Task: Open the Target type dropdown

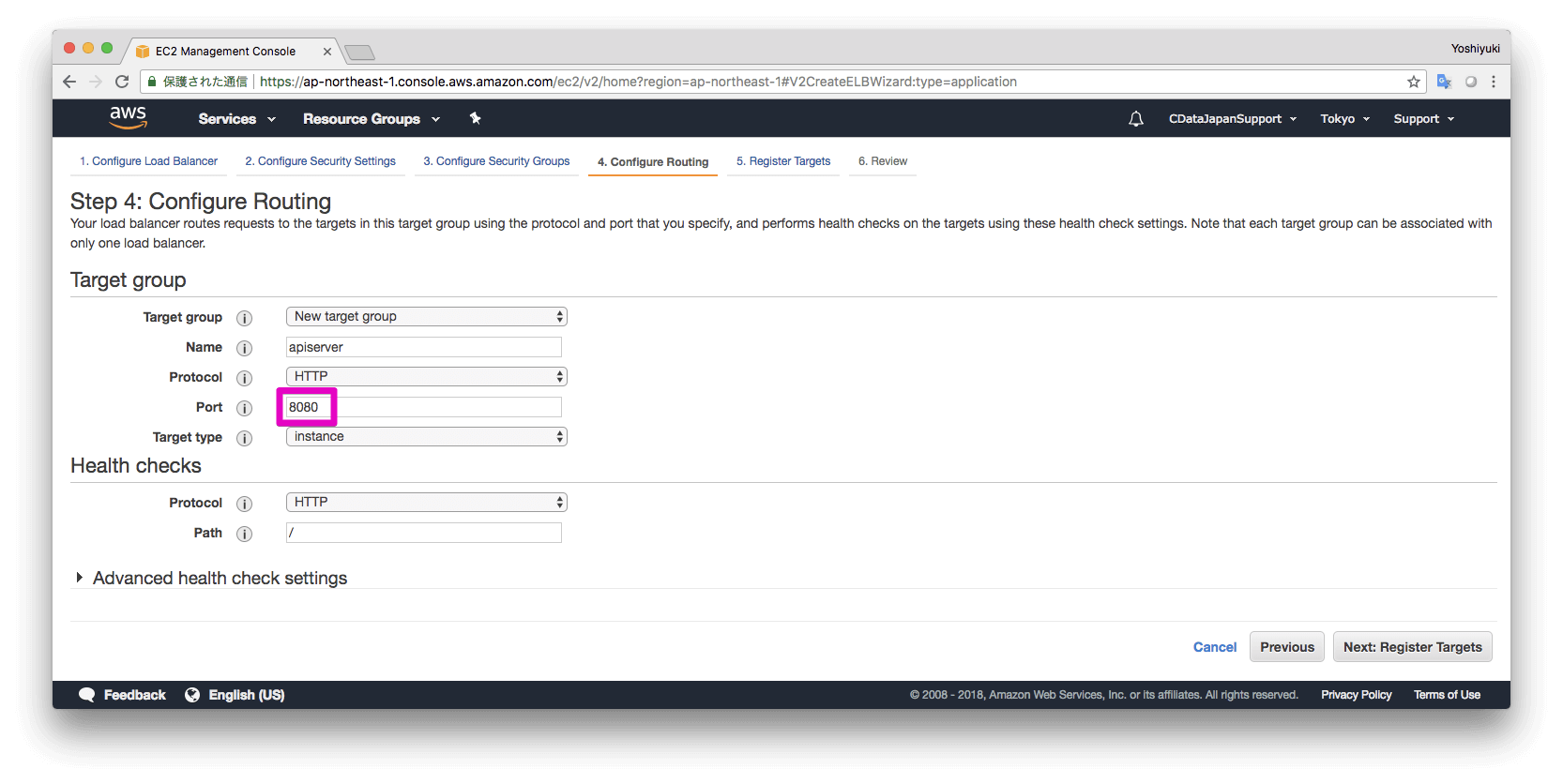Action: pos(426,437)
